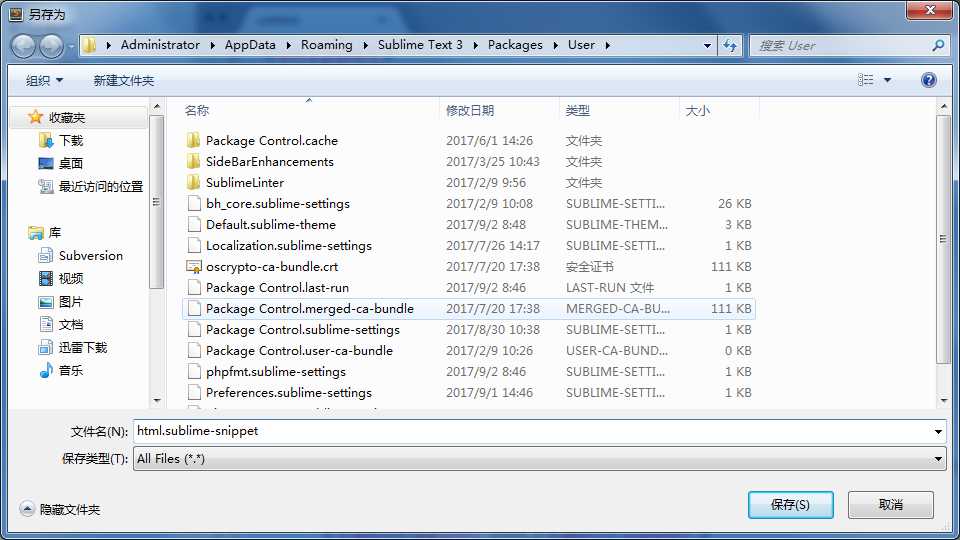This screenshot has width=960, height=540.
Task: Click the sidebar scroll up arrow
Action: [x=156, y=107]
